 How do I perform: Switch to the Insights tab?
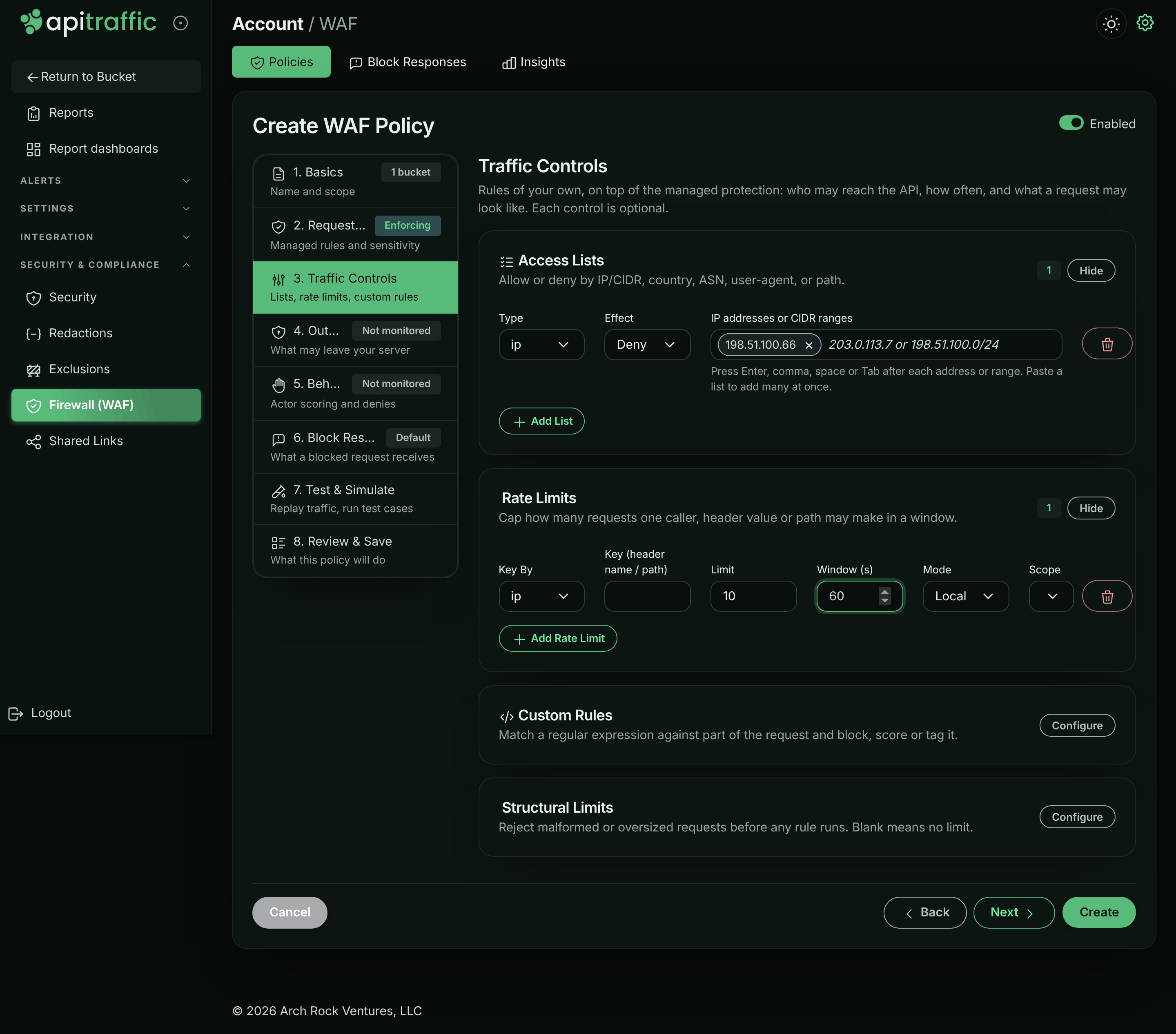tap(533, 62)
